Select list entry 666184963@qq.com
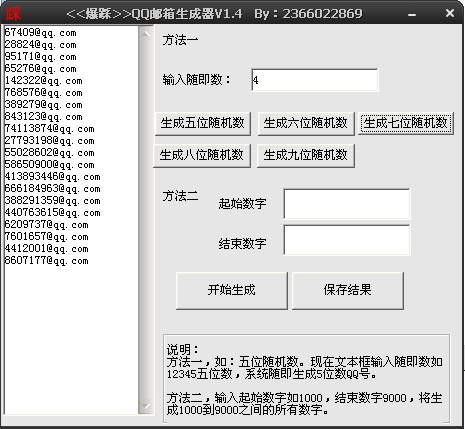Image resolution: width=465 pixels, height=429 pixels. click(x=52, y=189)
